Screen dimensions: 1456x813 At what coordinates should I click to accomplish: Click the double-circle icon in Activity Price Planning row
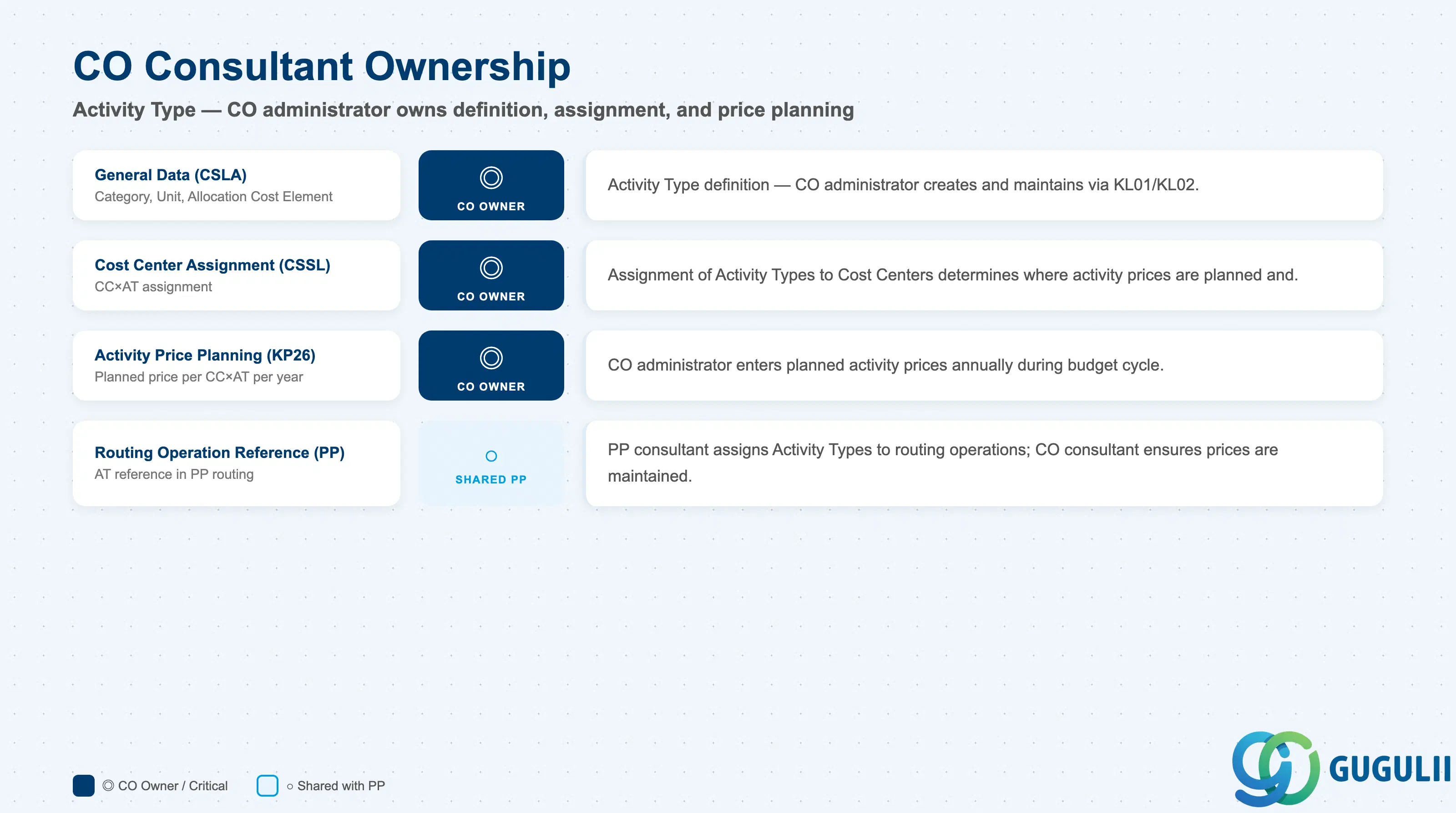[x=491, y=358]
